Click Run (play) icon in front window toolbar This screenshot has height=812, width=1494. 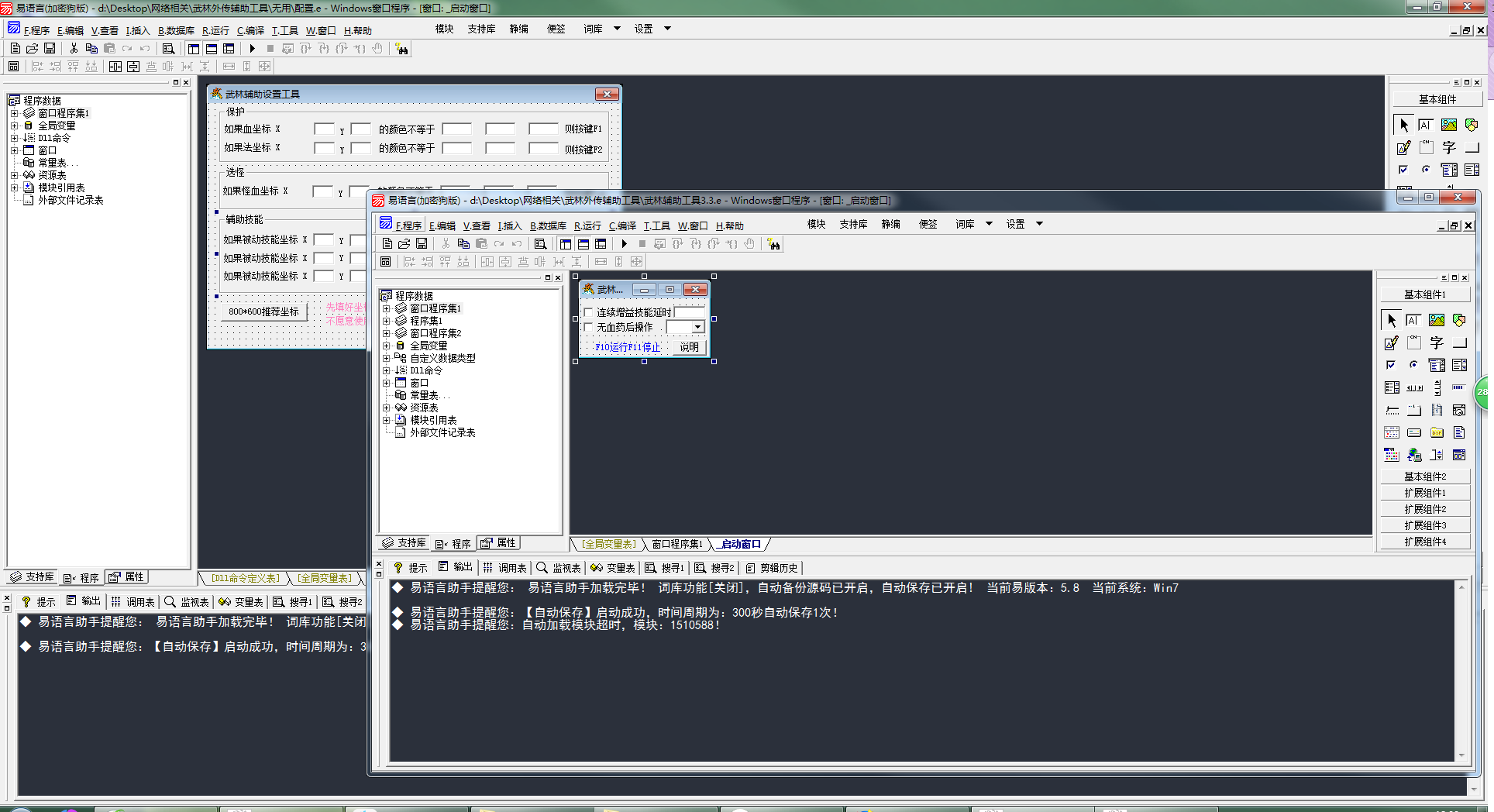click(624, 244)
